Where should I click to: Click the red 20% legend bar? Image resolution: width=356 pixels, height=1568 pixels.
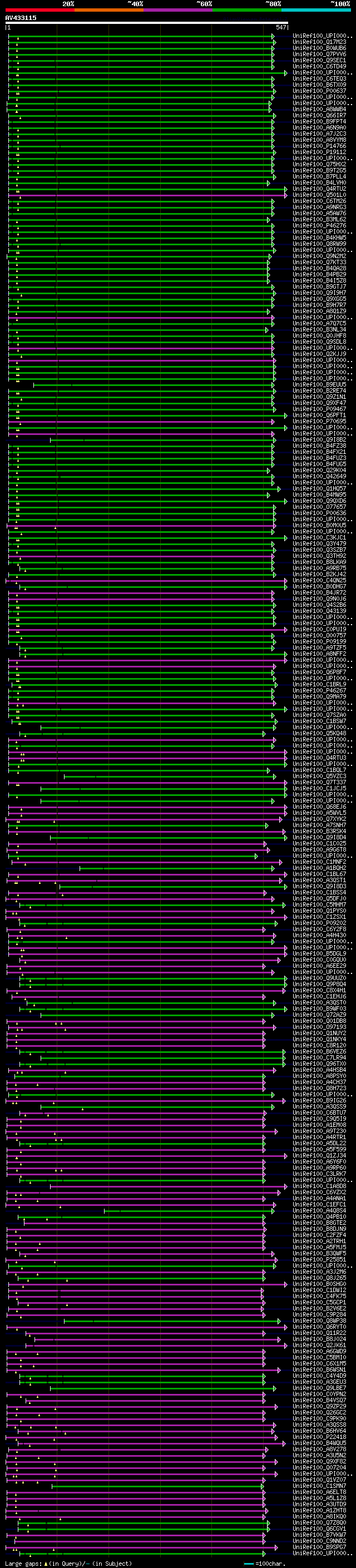pyautogui.click(x=39, y=11)
